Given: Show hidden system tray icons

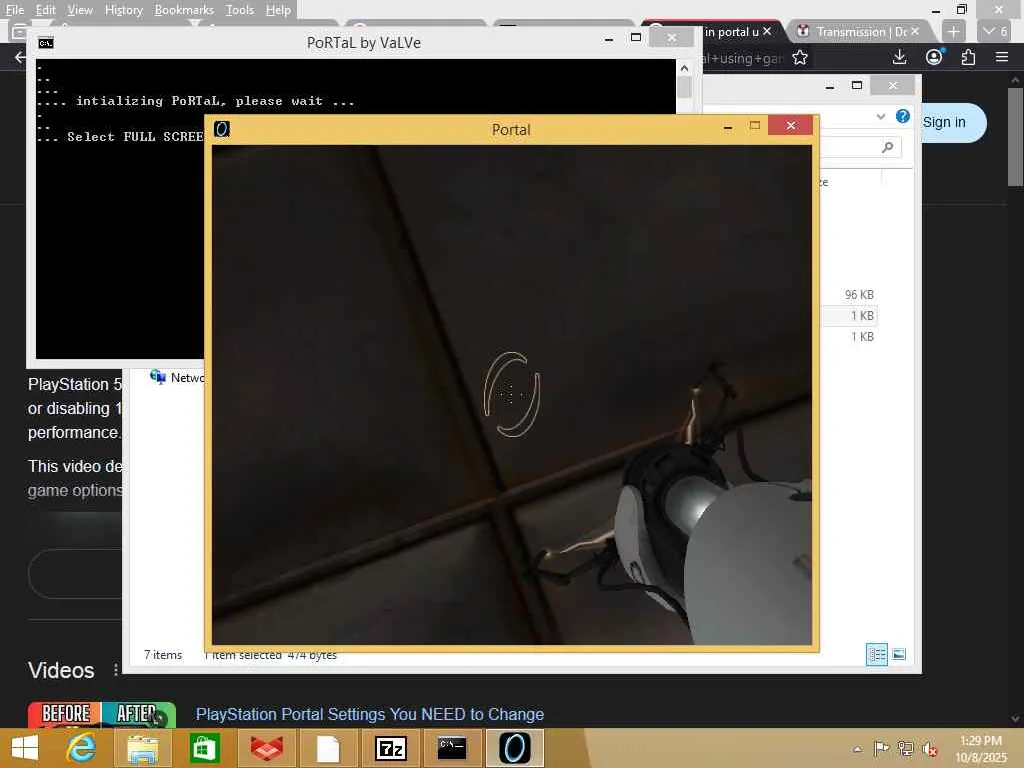Looking at the screenshot, I should click(x=857, y=749).
